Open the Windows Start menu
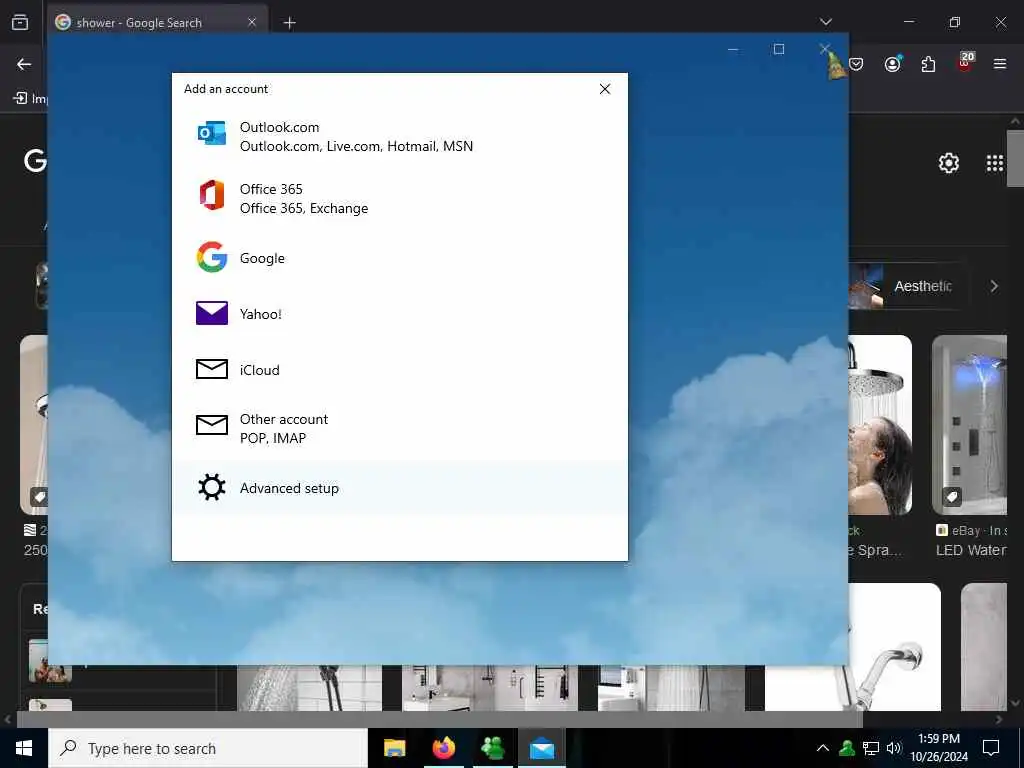Screen dimensions: 1024x768 [24, 748]
